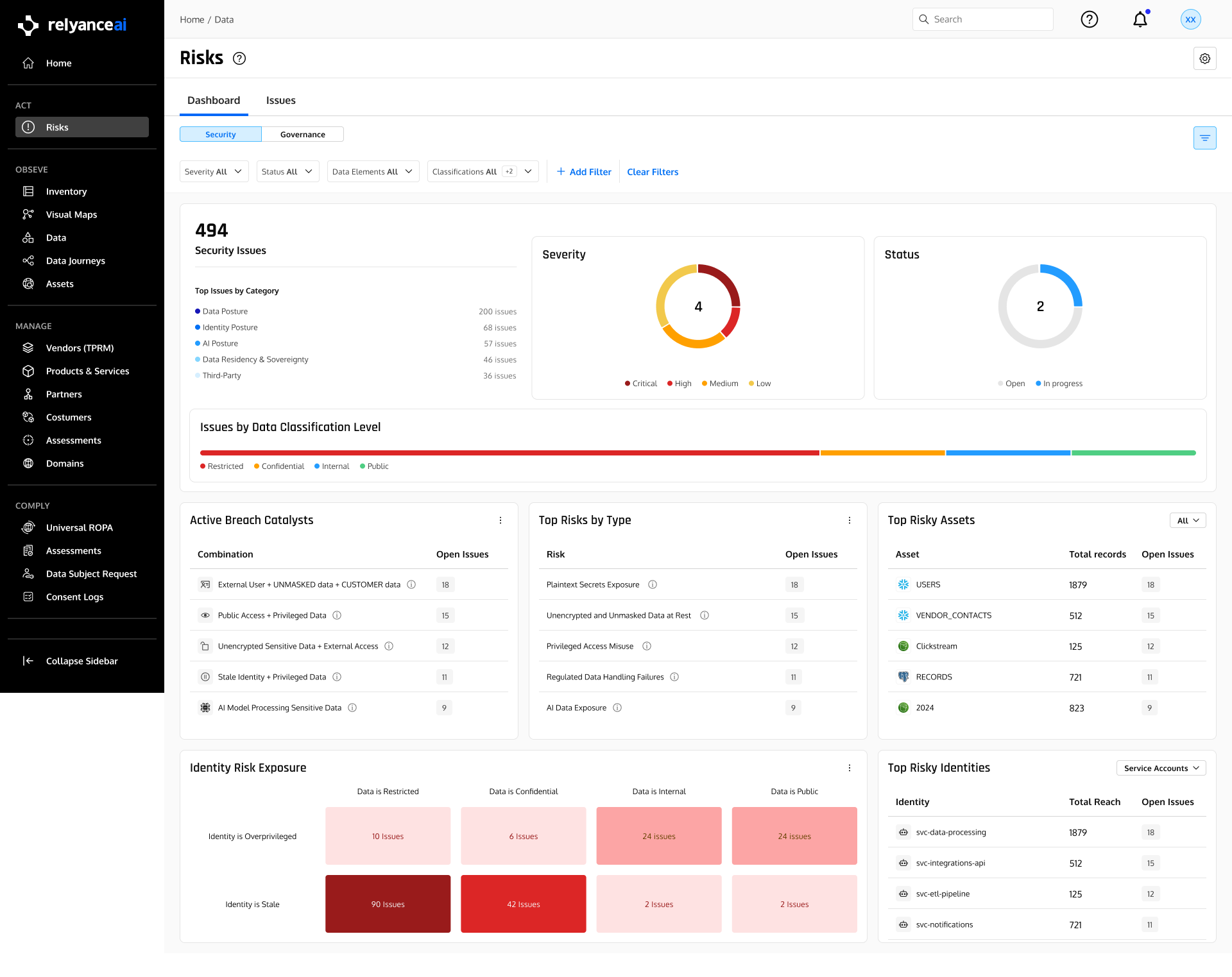
Task: Expand the Classifications All dropdown
Action: [x=482, y=171]
